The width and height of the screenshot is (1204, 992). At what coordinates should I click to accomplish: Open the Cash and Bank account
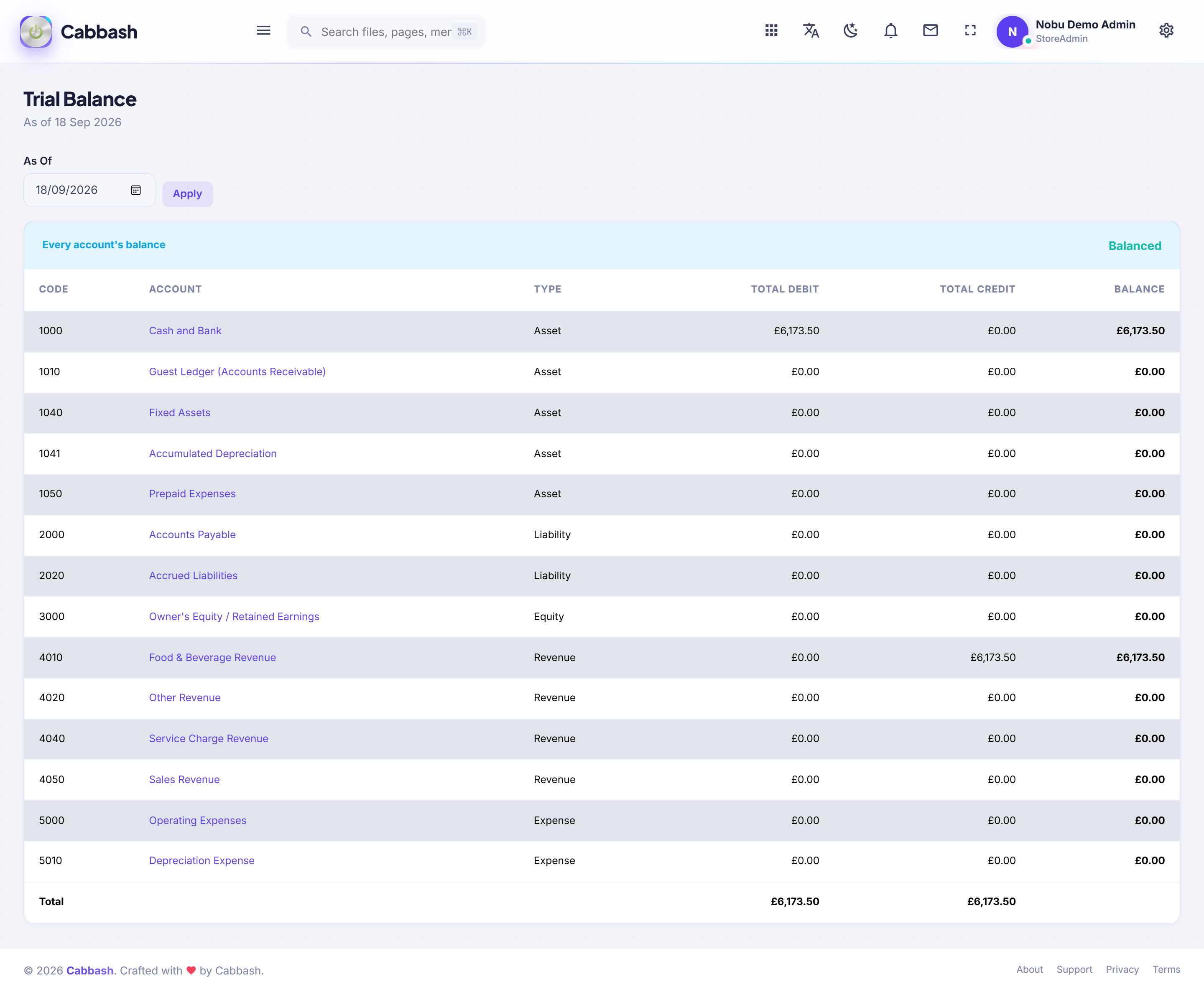[x=185, y=331]
